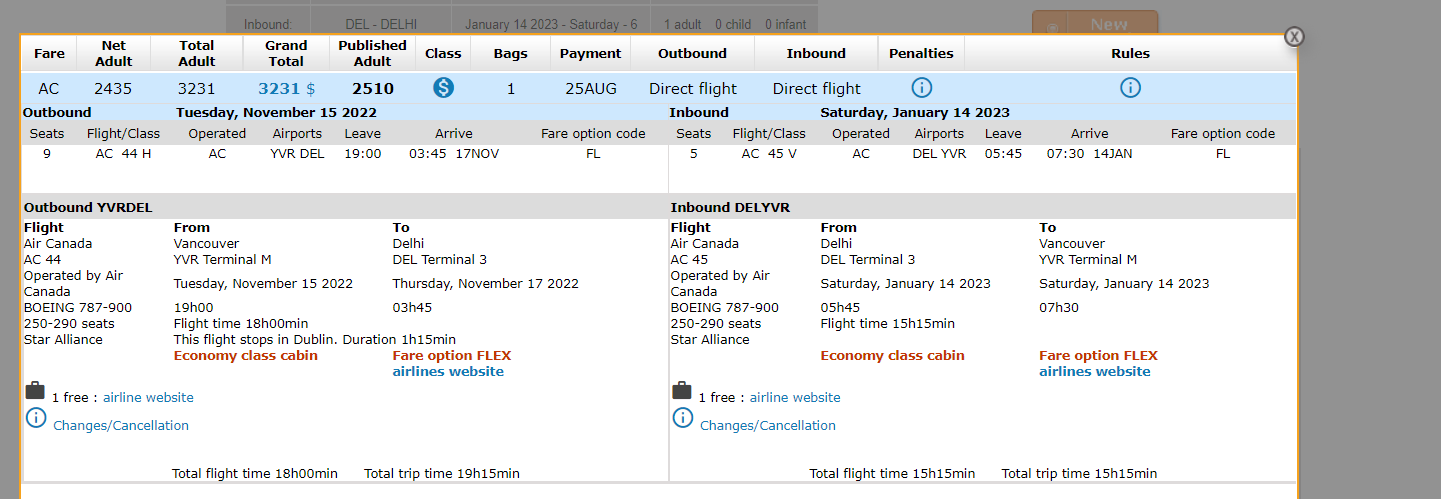
Task: Follow inbound bold airlines website link
Action: [x=1095, y=371]
